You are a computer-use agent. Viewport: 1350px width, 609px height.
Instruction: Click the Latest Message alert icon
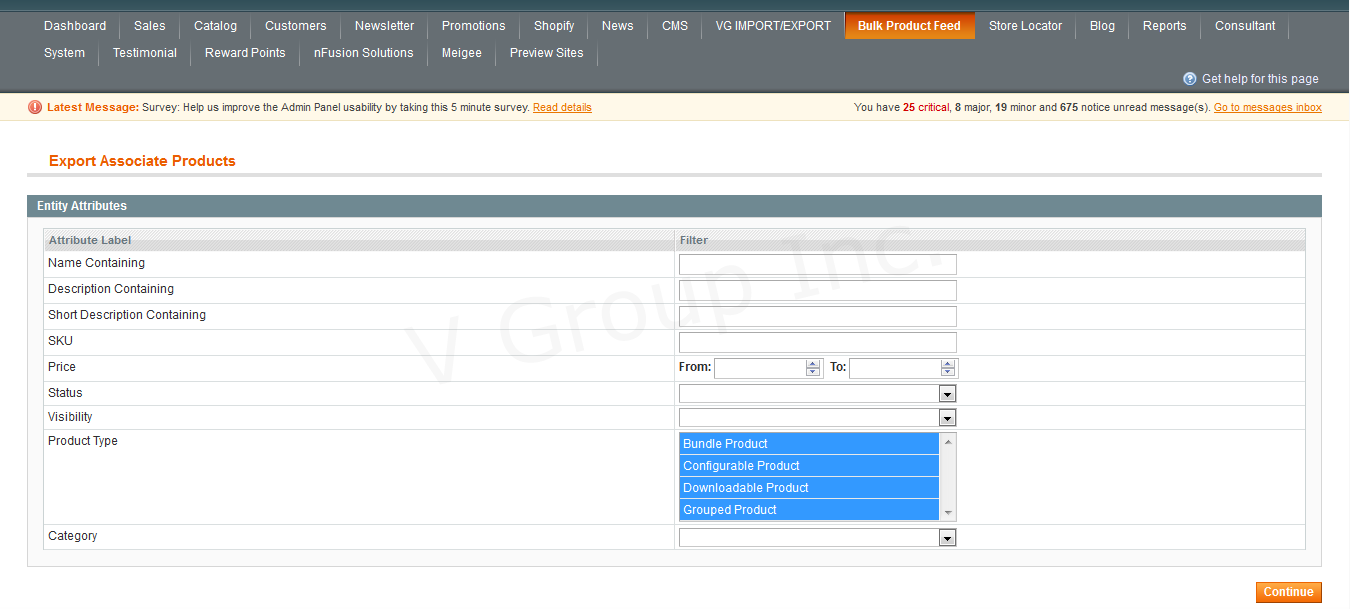(x=35, y=107)
